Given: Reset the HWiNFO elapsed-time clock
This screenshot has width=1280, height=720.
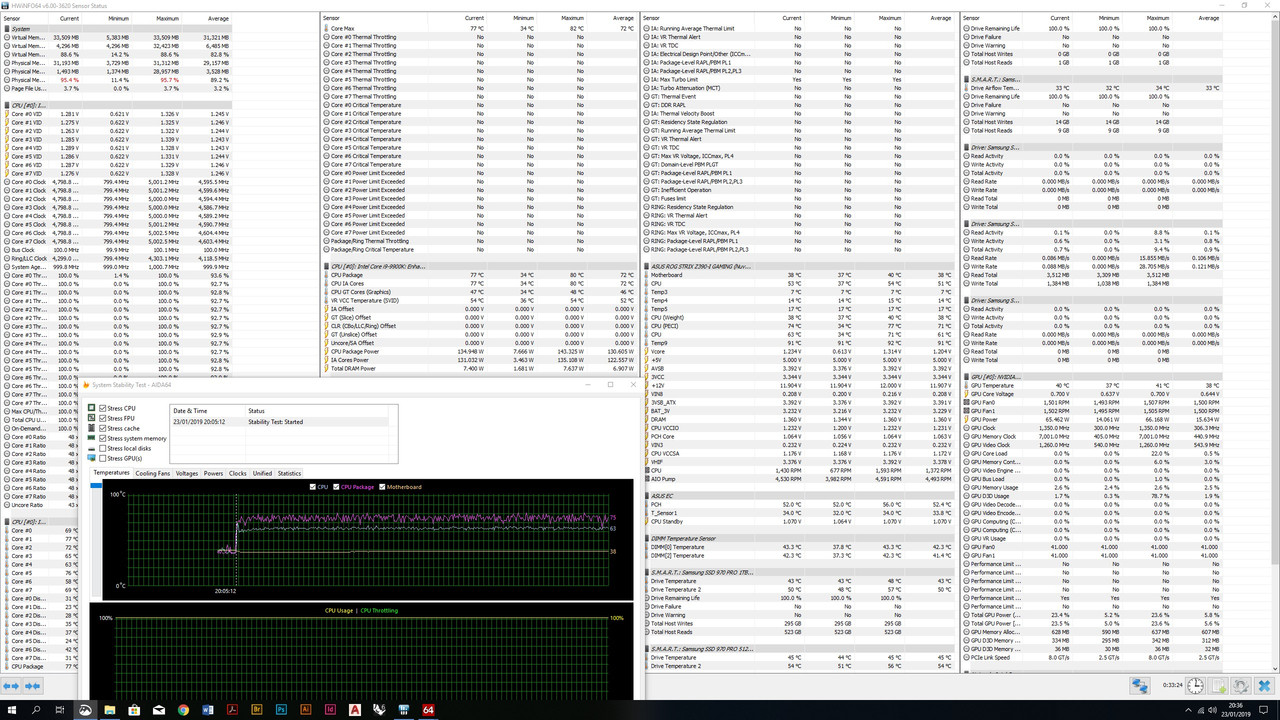Looking at the screenshot, I should point(1195,686).
